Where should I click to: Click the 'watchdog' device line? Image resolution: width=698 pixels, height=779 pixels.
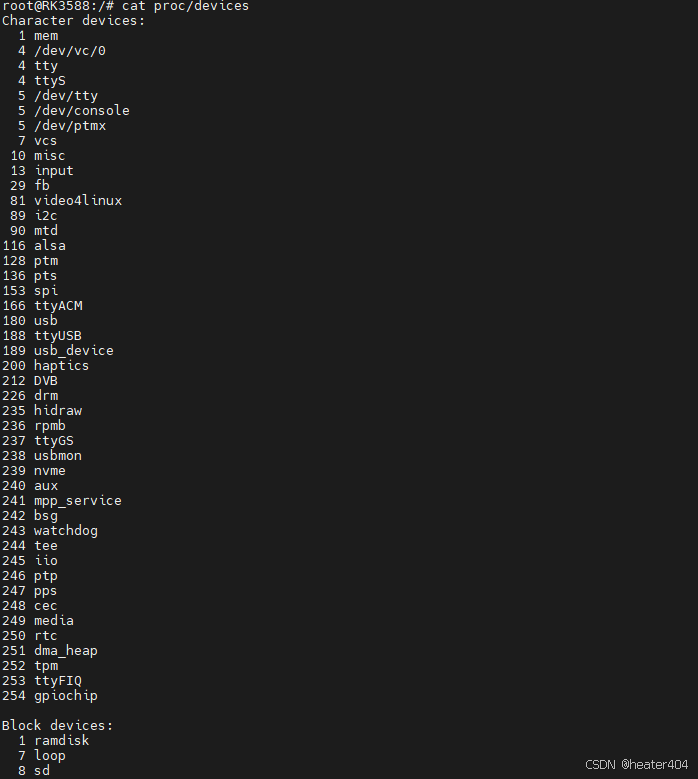point(50,531)
